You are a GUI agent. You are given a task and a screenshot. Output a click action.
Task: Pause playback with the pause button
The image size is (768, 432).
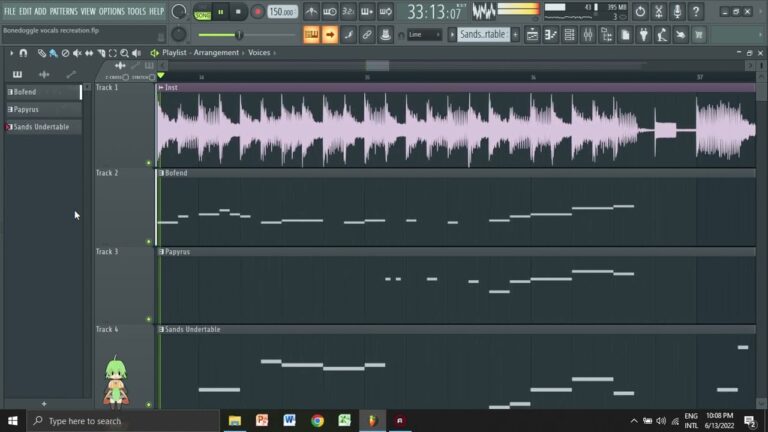220,12
